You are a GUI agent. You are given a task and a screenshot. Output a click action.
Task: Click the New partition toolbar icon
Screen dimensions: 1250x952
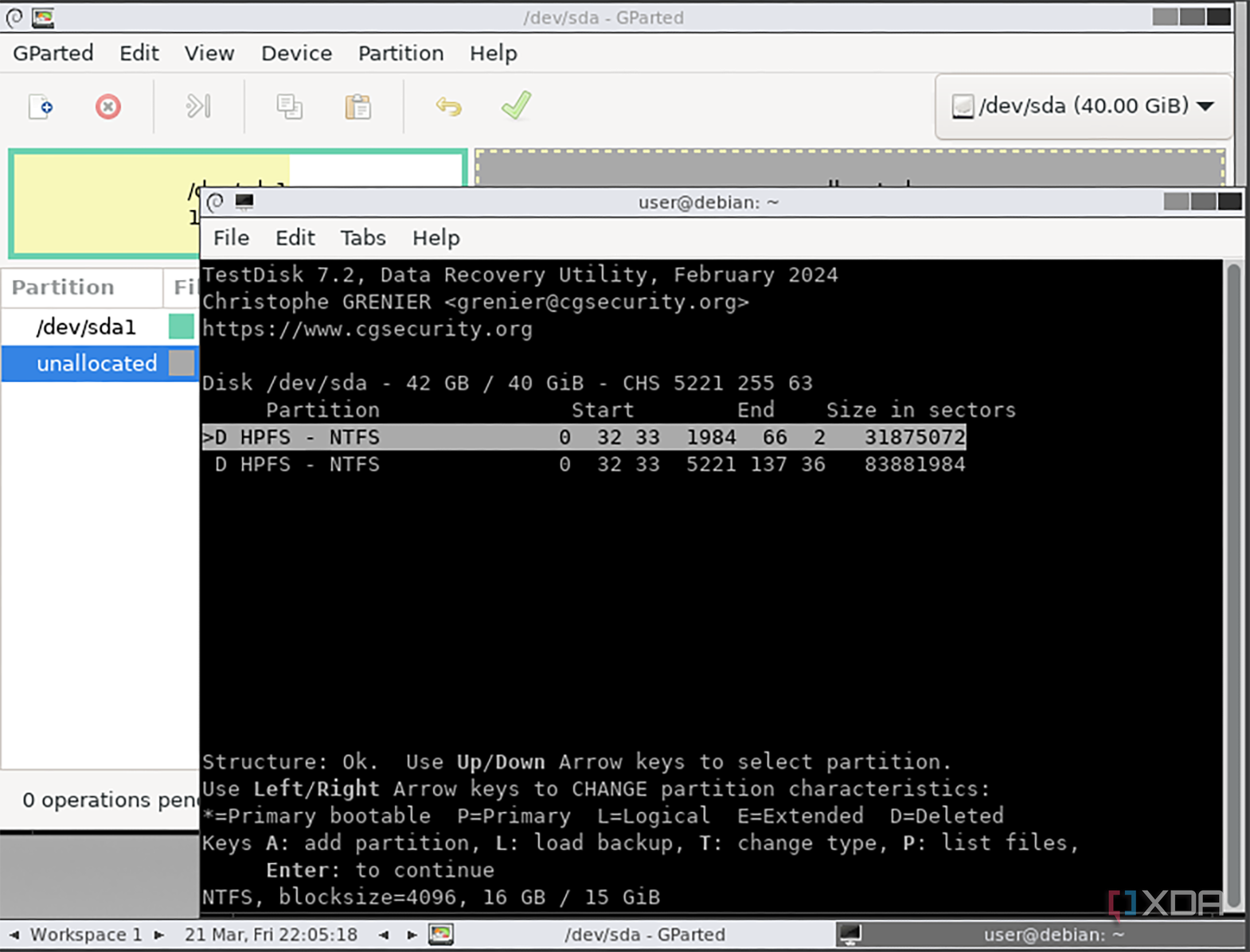tap(41, 107)
